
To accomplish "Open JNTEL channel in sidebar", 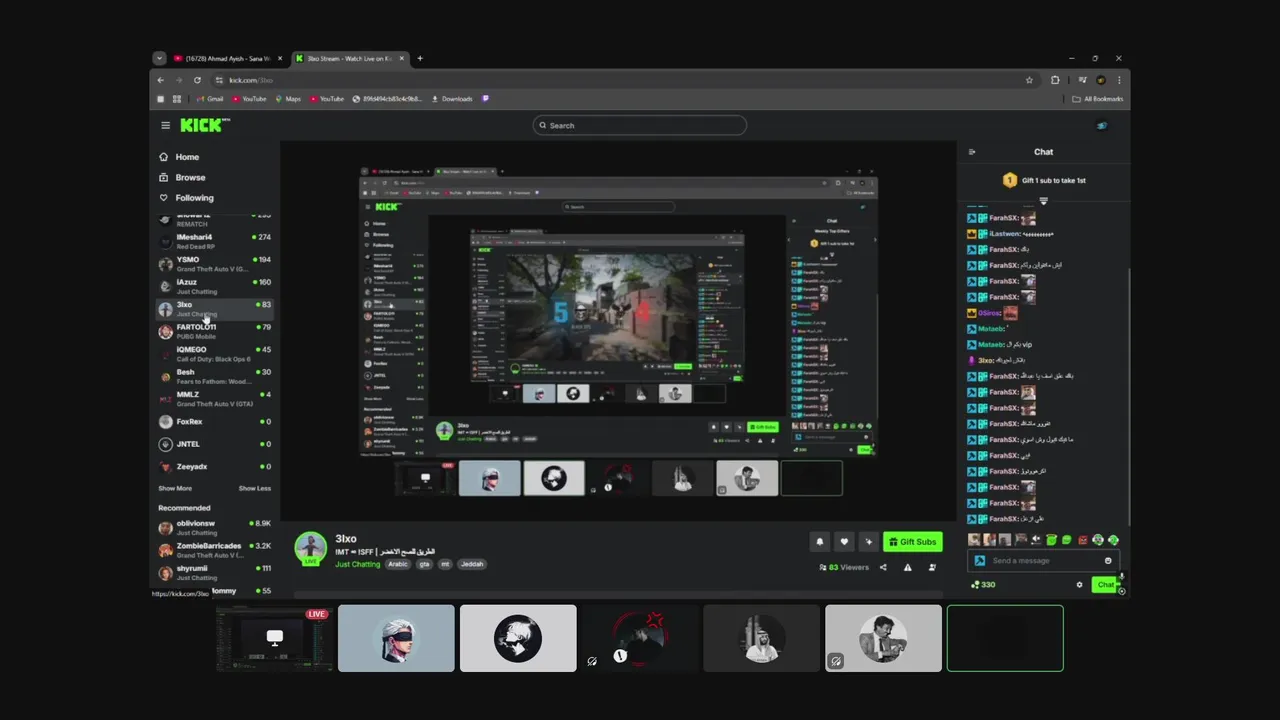I will (x=214, y=444).
